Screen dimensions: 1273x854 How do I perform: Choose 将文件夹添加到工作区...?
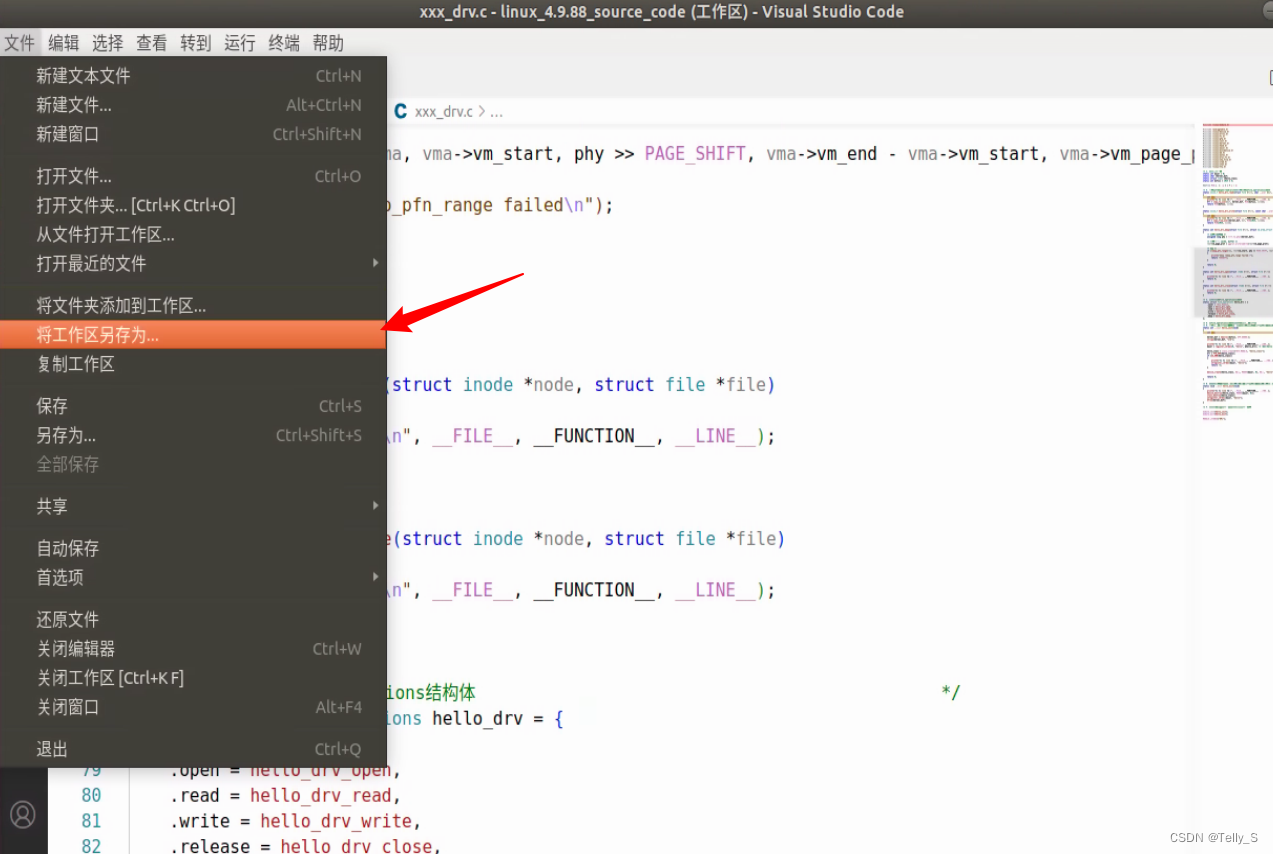(x=193, y=306)
